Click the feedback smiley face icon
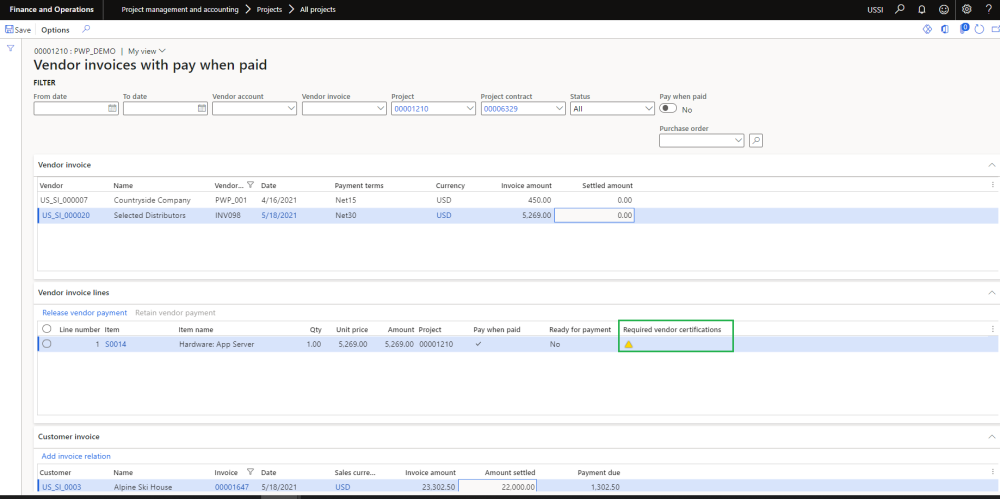The image size is (1000, 499). [x=943, y=9]
